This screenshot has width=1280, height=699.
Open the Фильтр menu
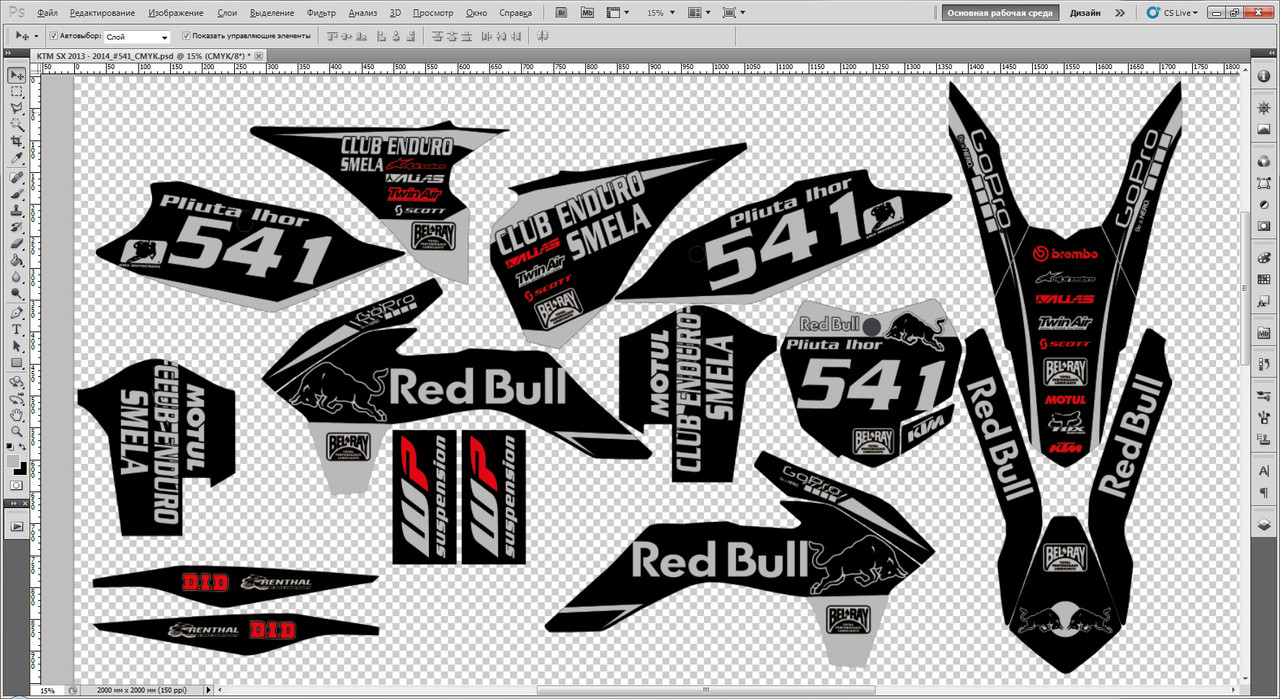coord(321,13)
